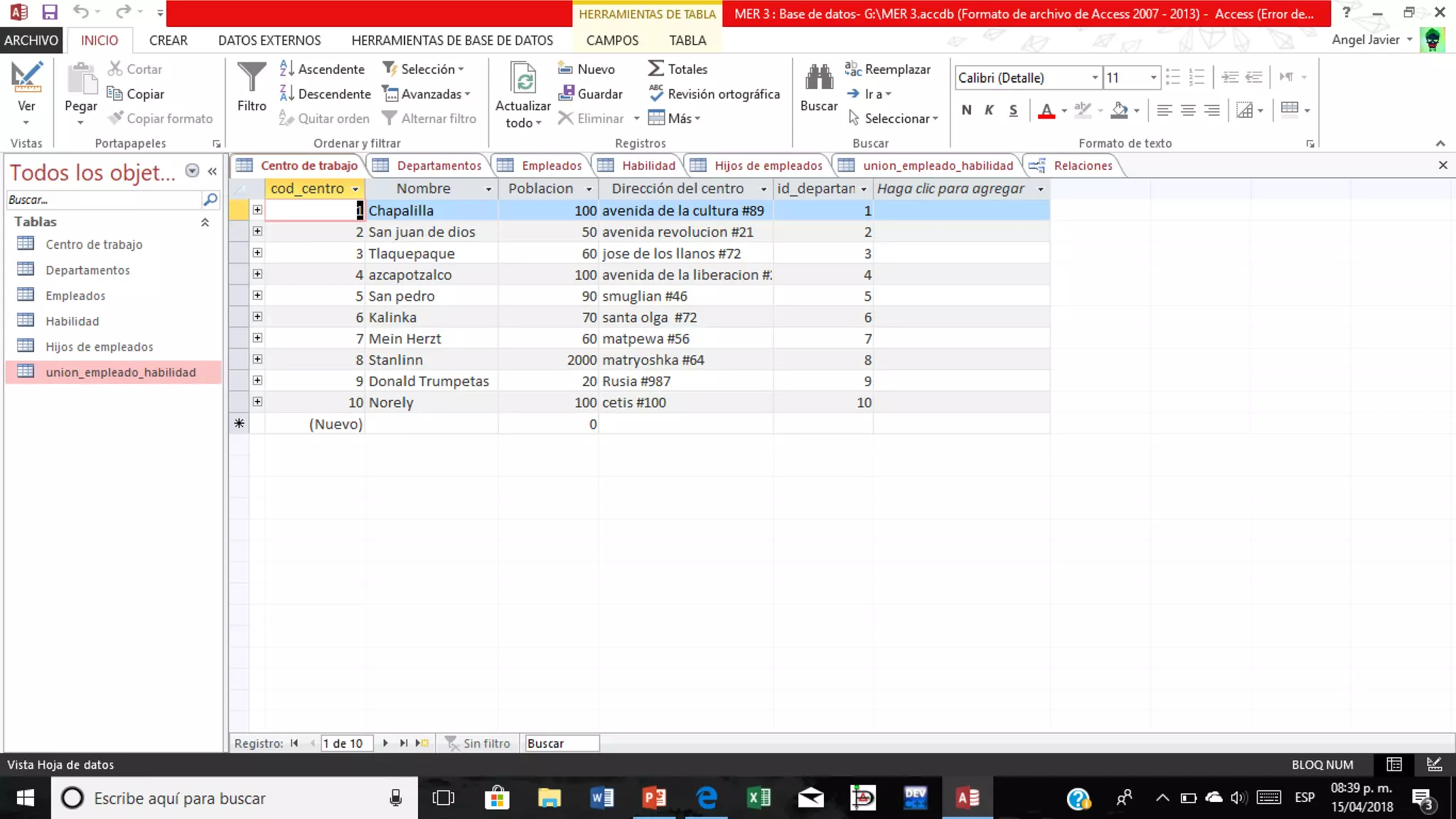Click the Guardar record icon

(x=567, y=94)
